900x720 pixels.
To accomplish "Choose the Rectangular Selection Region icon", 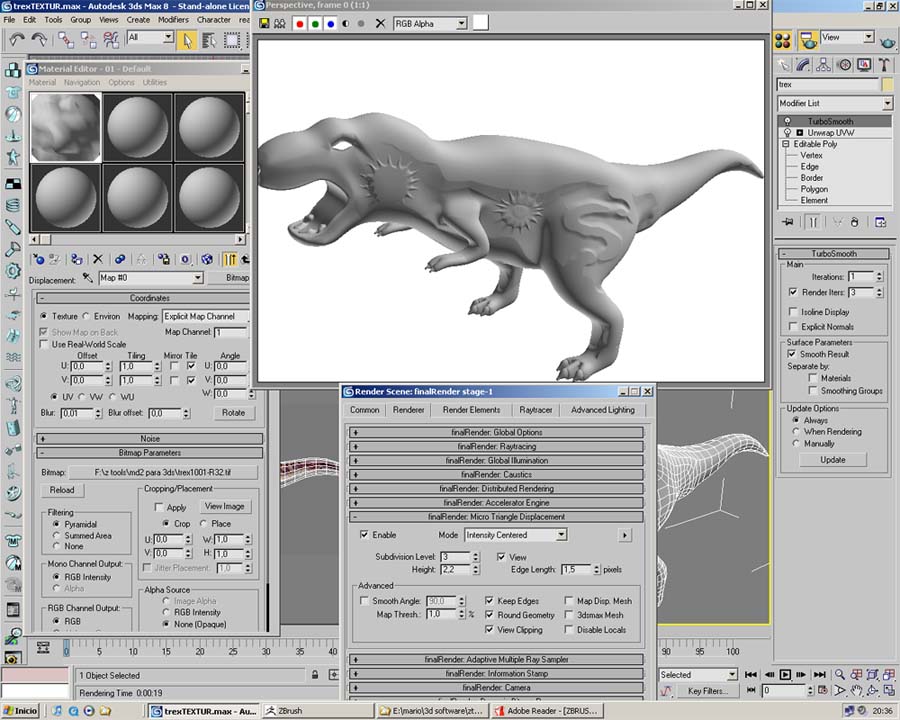I will point(232,40).
